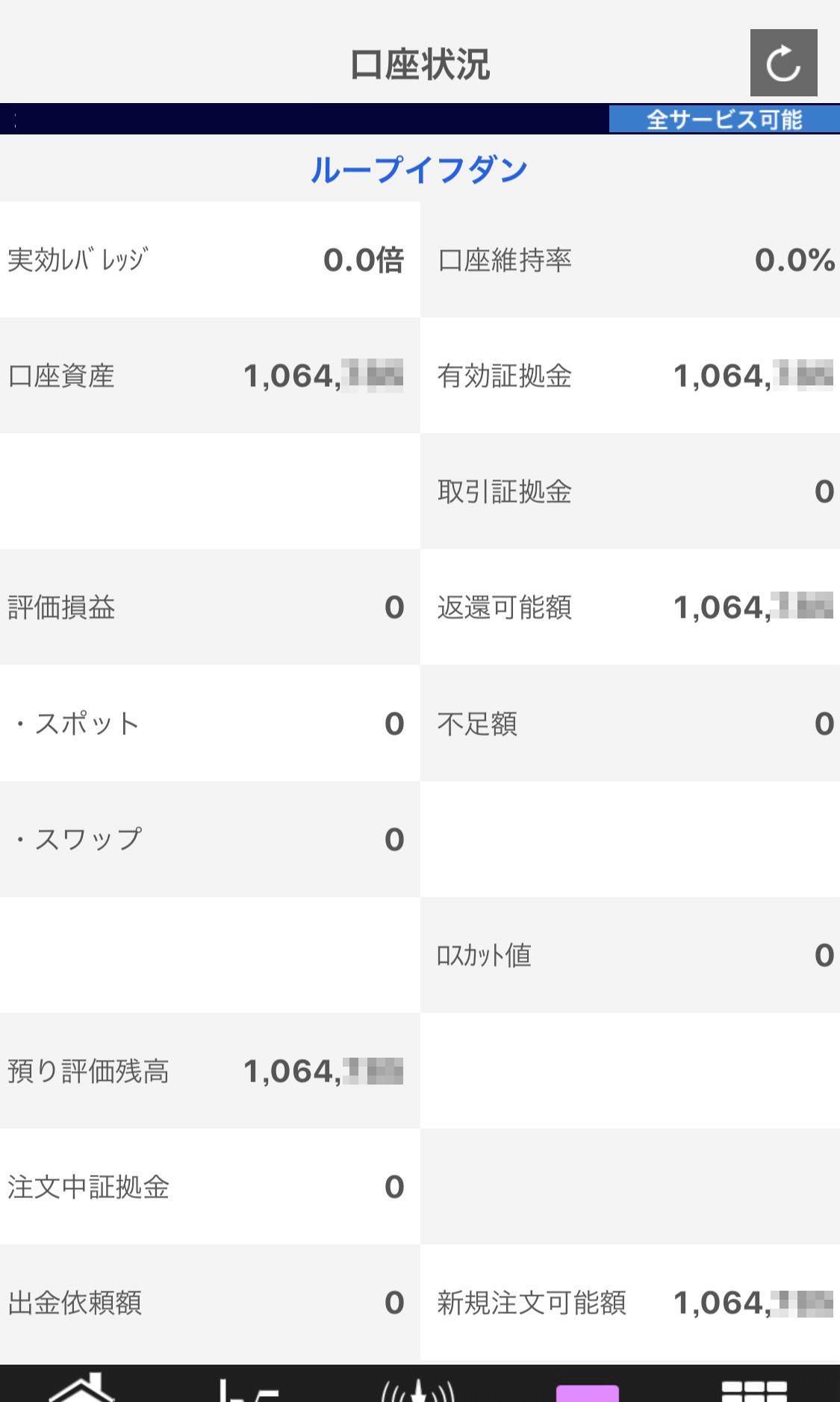
Task: Tap the 全サービス可能 status badge
Action: tap(724, 120)
